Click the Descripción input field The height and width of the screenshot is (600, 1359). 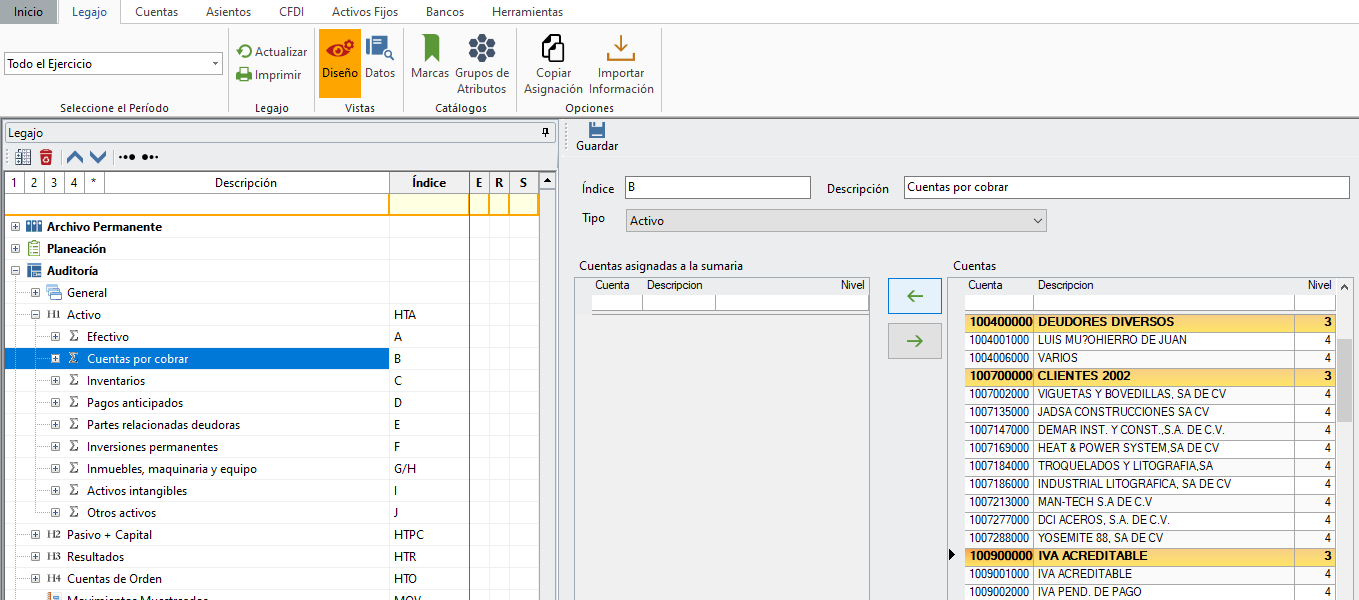coord(1125,188)
